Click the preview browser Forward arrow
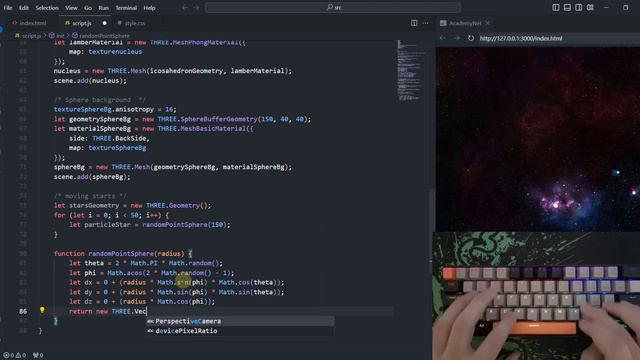This screenshot has width=640, height=360. tap(456, 38)
